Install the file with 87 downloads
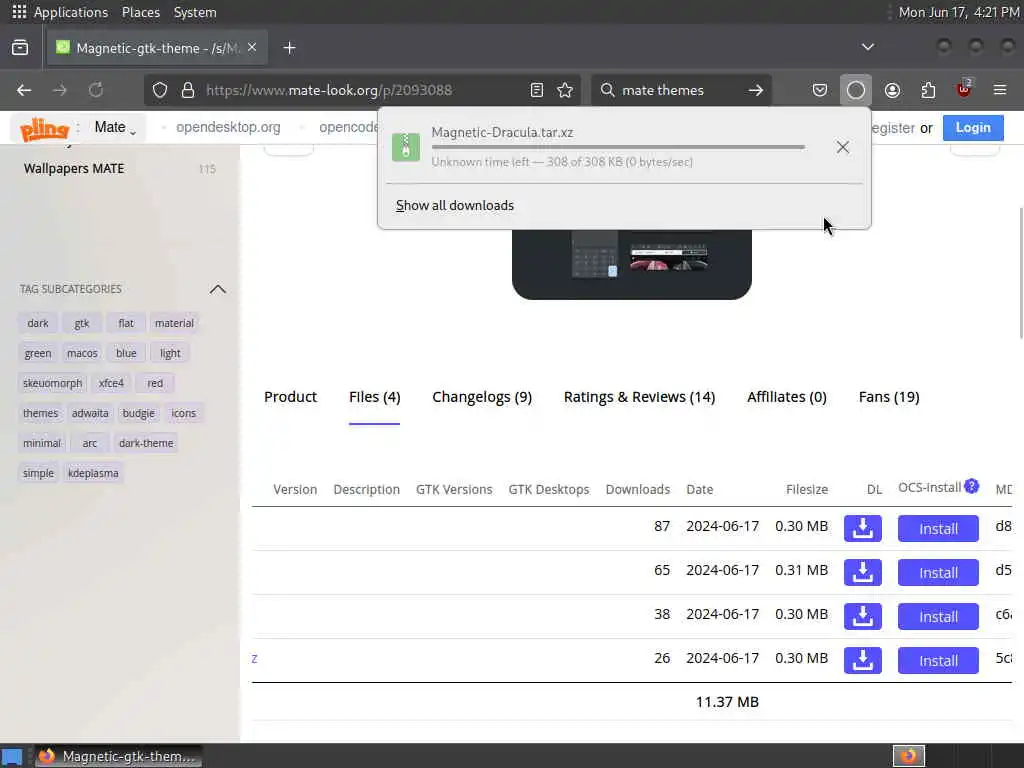1024x768 pixels. pyautogui.click(x=938, y=528)
